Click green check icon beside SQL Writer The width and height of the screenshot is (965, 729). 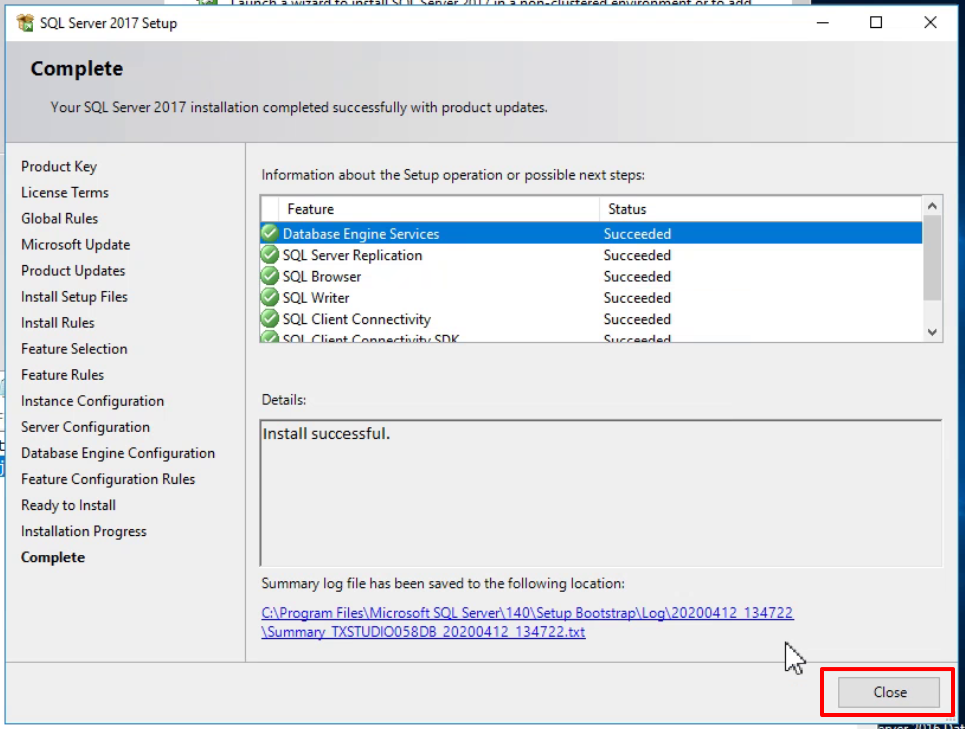270,297
